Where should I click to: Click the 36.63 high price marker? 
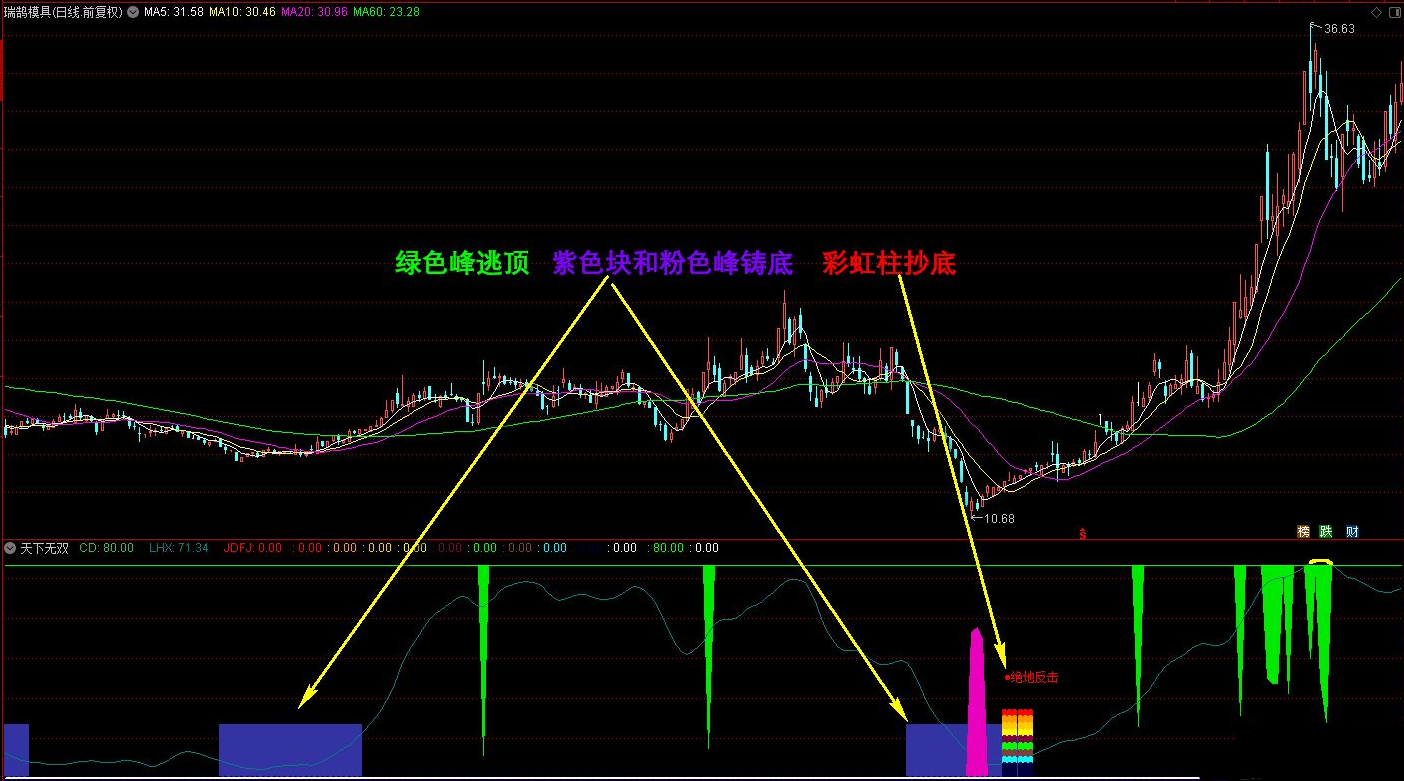[x=1339, y=29]
